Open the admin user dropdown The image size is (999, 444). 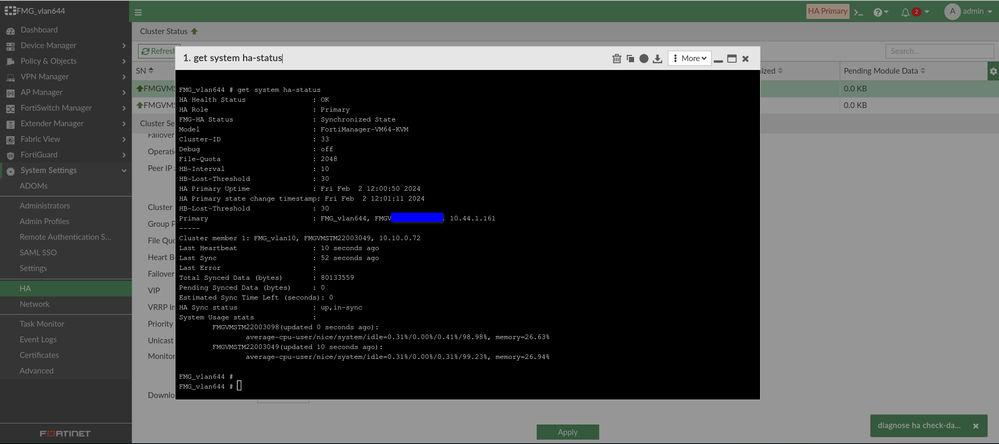[x=968, y=11]
